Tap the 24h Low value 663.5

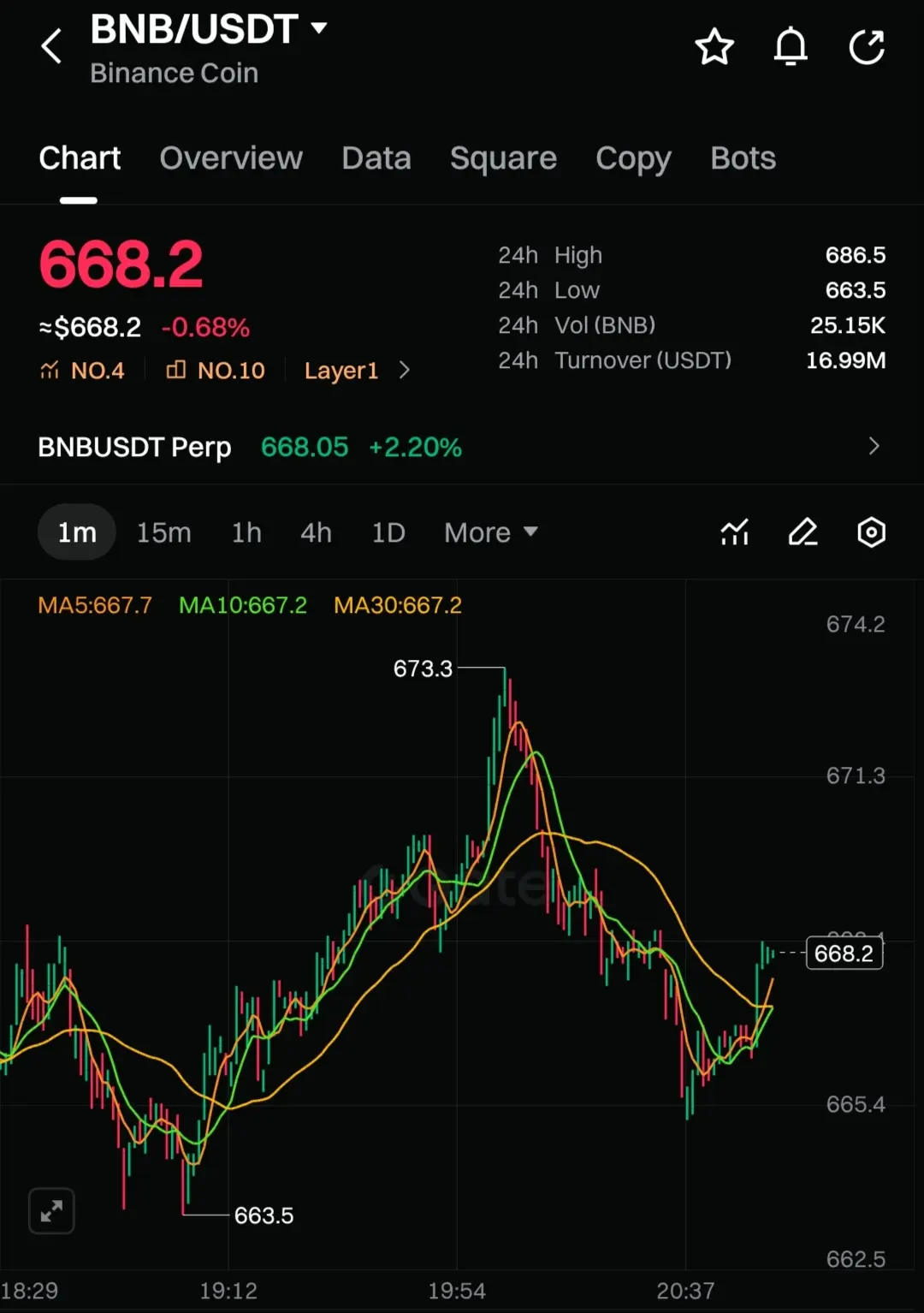pyautogui.click(x=855, y=290)
